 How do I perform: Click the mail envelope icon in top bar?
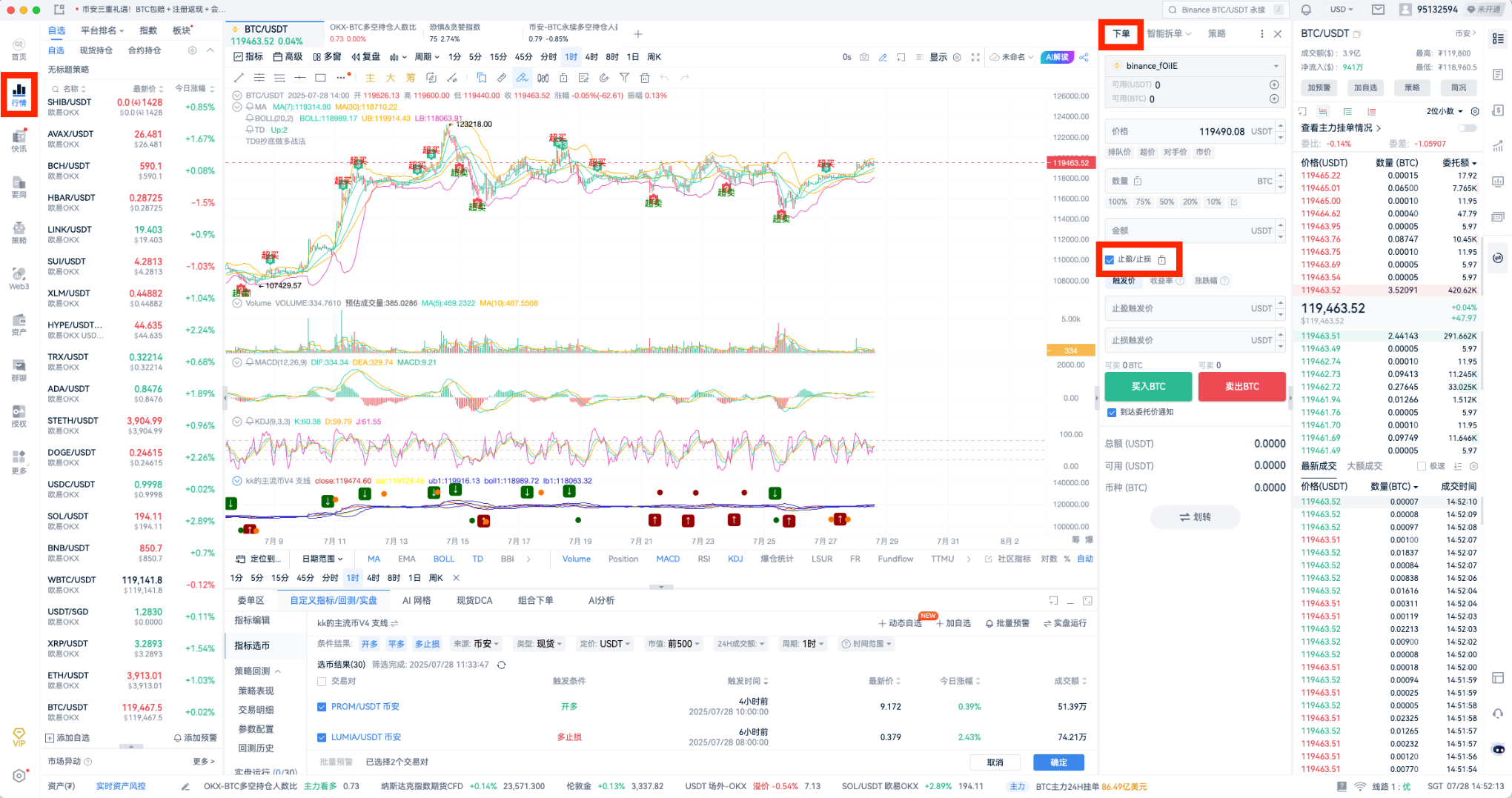(x=1378, y=10)
